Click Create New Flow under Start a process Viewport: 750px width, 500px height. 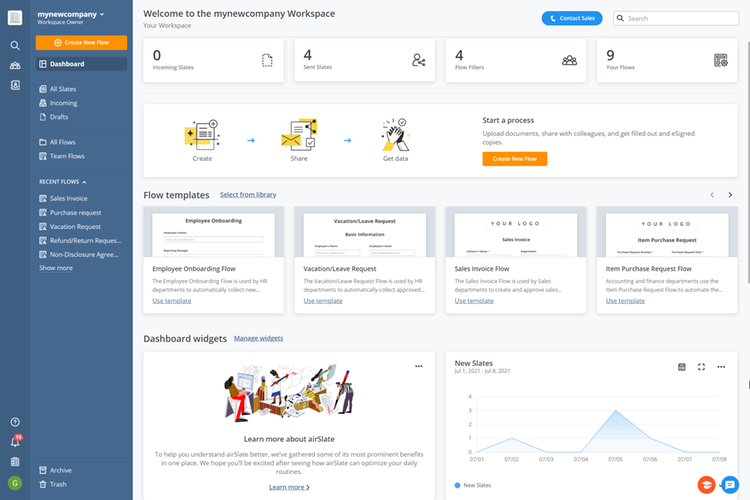click(x=515, y=159)
